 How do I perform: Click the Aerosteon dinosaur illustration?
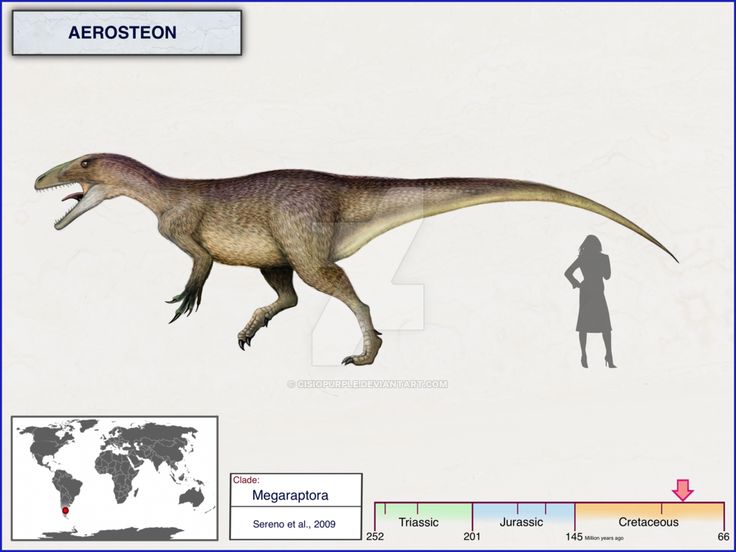(356, 259)
